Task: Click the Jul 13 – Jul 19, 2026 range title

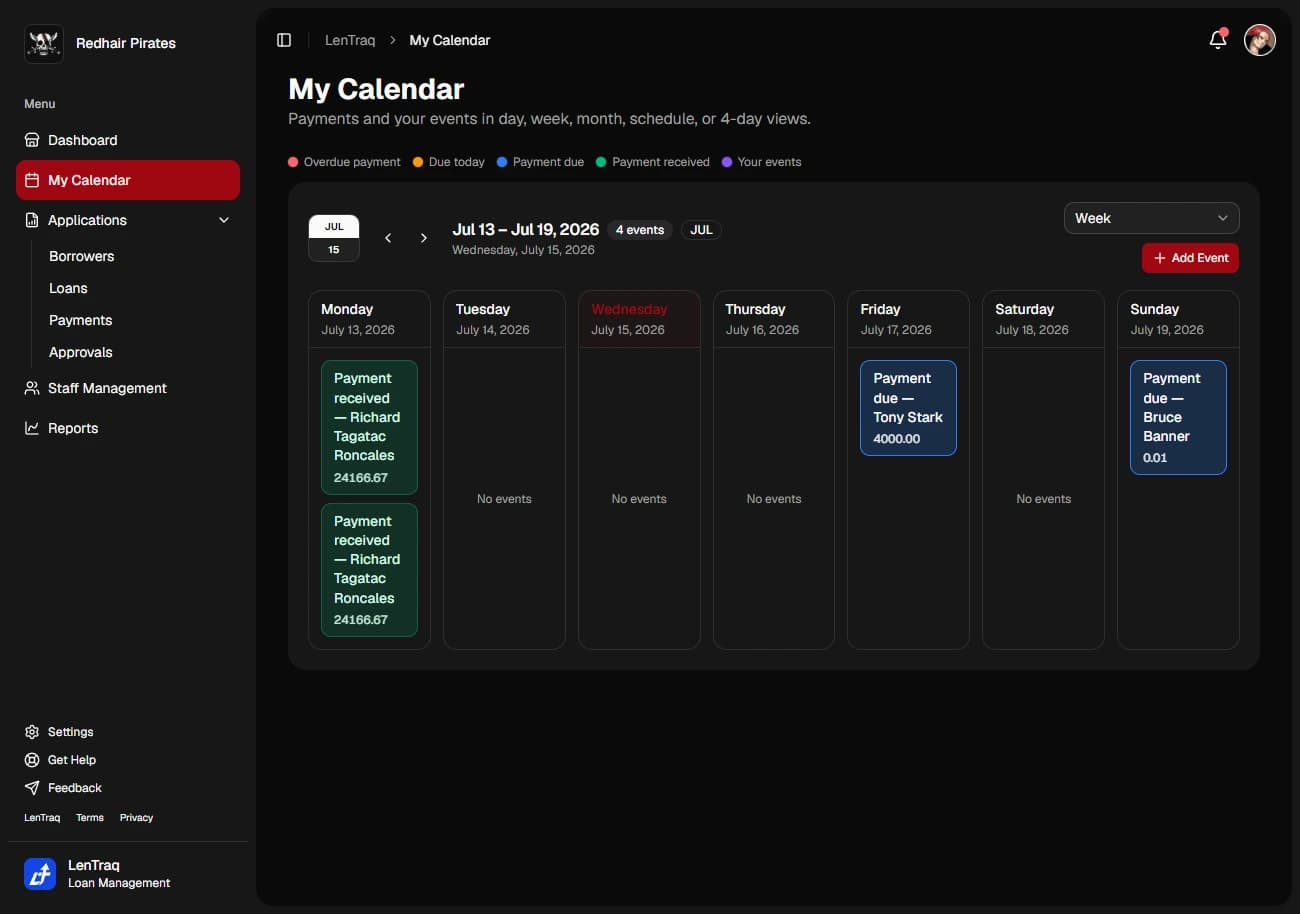Action: pyautogui.click(x=526, y=229)
